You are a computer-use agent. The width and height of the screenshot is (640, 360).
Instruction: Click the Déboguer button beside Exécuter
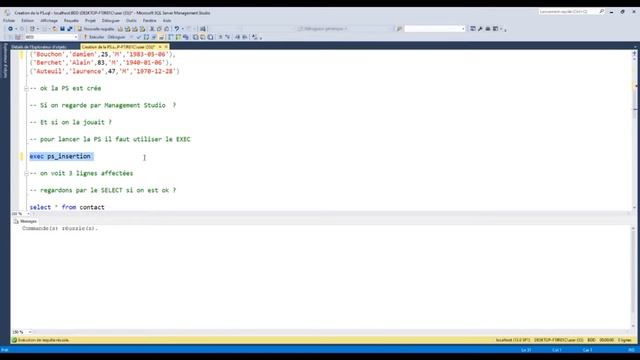tap(116, 37)
